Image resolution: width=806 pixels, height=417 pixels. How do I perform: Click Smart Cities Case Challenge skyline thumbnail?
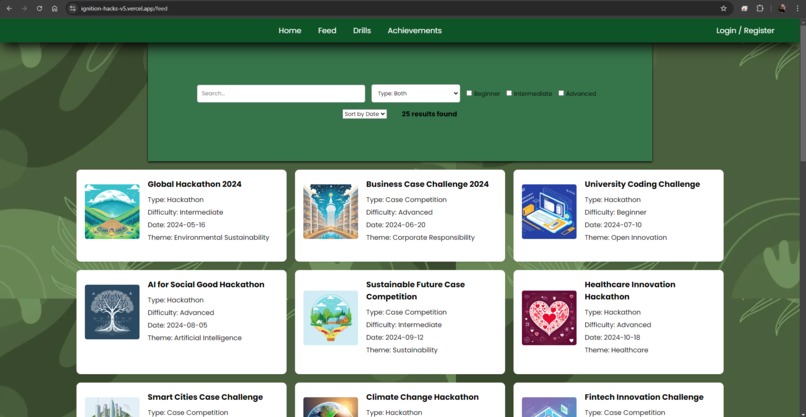[112, 407]
